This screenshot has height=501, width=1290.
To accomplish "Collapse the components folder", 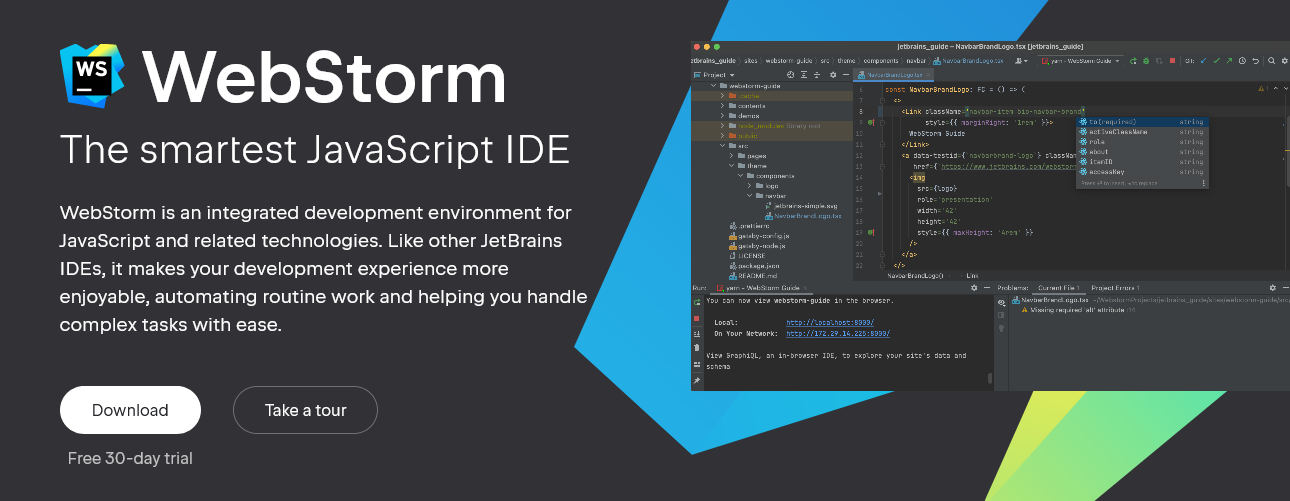I will click(x=740, y=176).
